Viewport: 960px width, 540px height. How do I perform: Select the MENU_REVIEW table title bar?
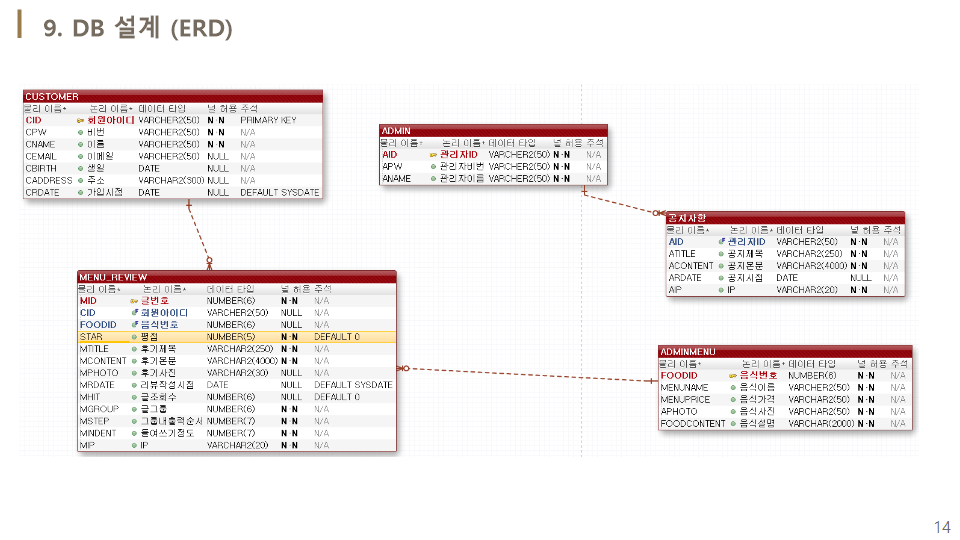click(x=237, y=277)
